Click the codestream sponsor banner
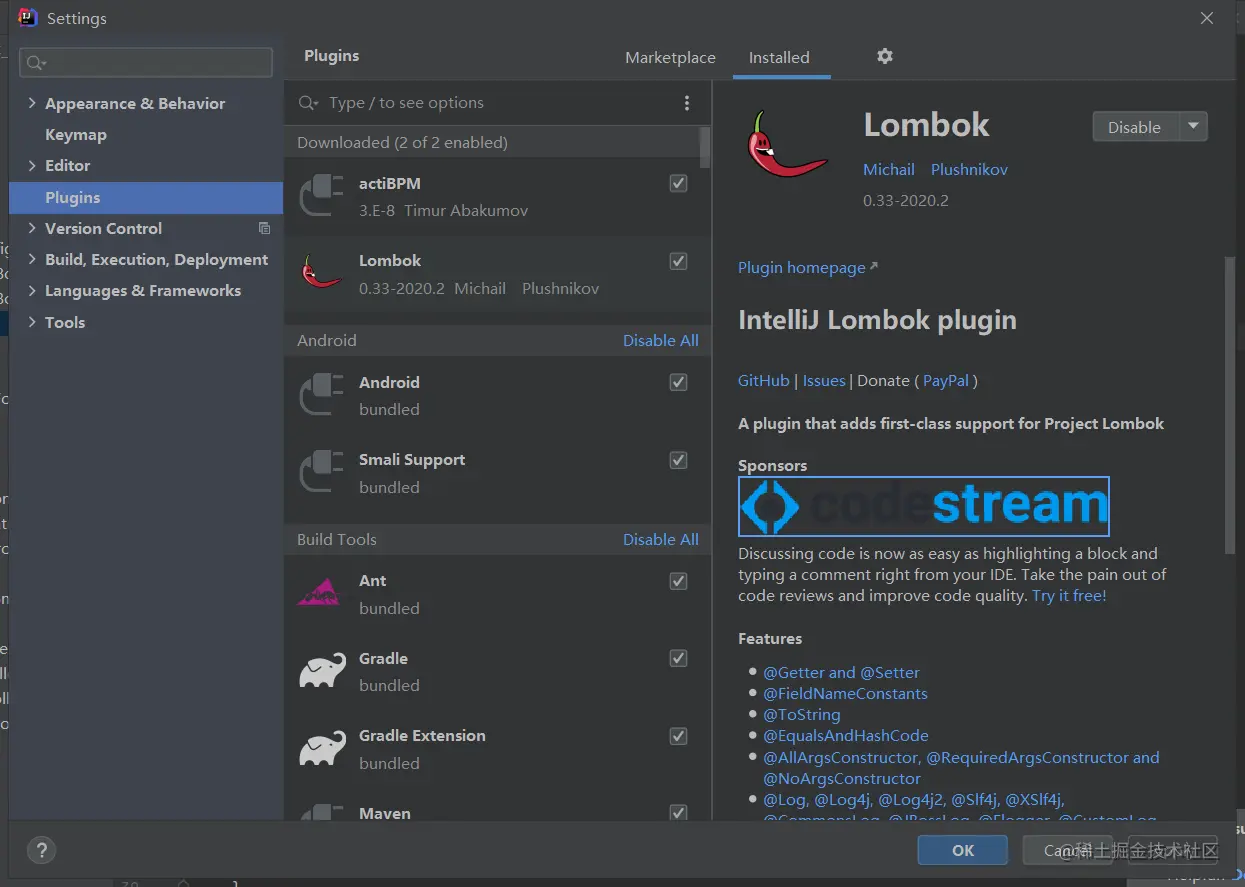Screen dimensions: 1245x887 coord(923,506)
